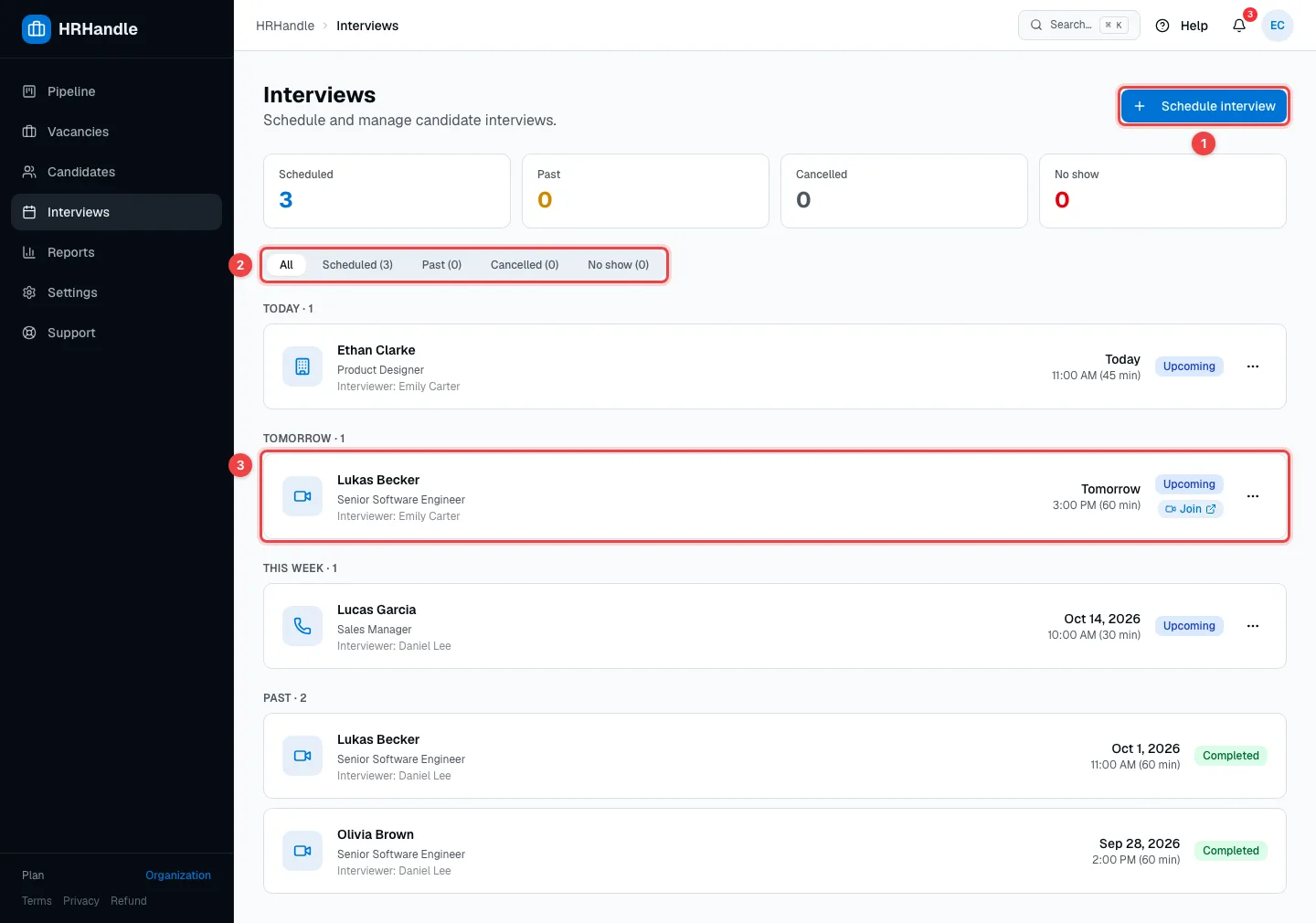The width and height of the screenshot is (1316, 923).
Task: Select the All filter tab
Action: (286, 265)
